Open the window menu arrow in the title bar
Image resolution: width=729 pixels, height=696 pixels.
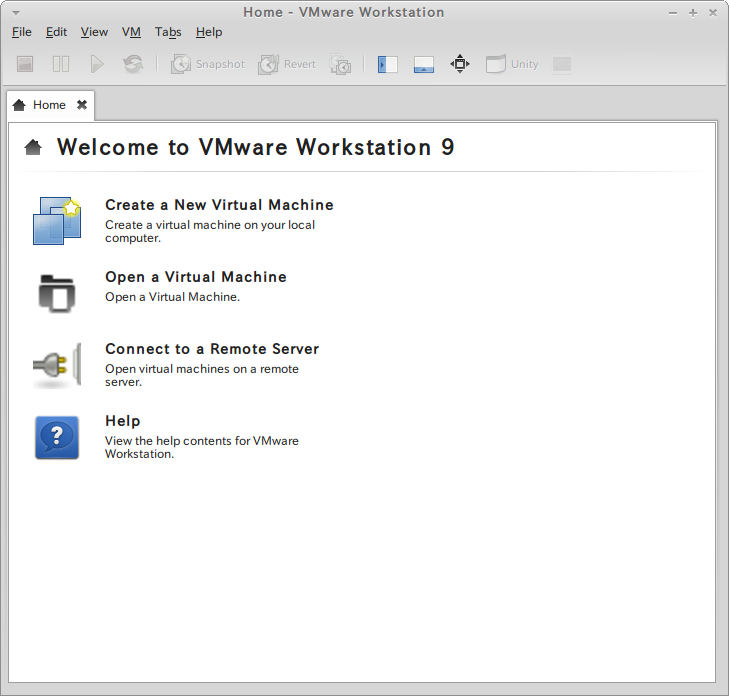16,13
